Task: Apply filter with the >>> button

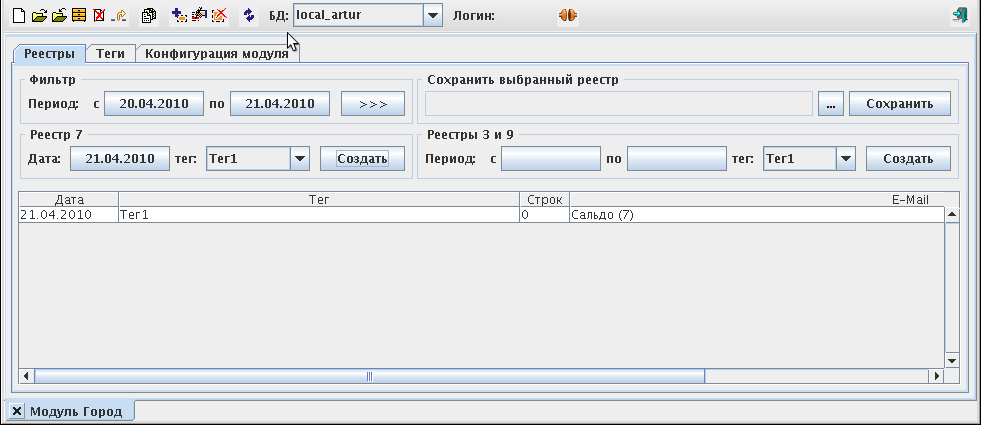Action: [x=372, y=103]
